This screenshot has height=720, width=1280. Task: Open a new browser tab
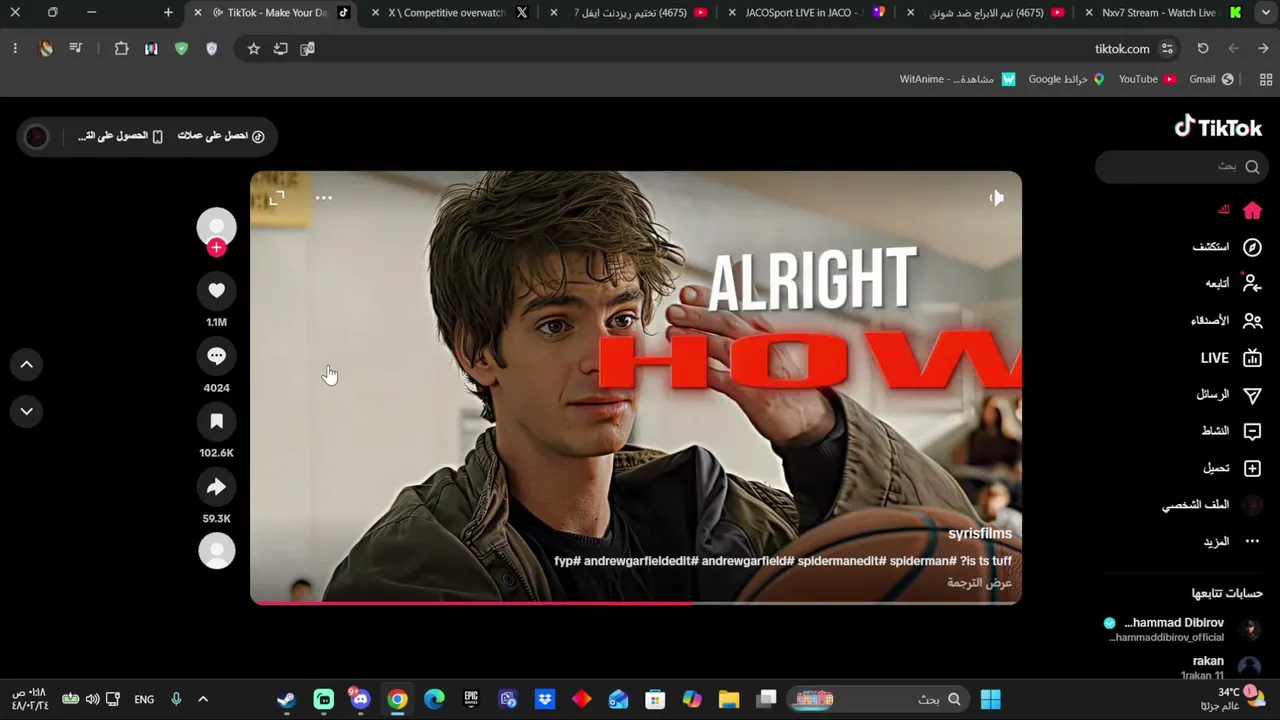tap(168, 13)
